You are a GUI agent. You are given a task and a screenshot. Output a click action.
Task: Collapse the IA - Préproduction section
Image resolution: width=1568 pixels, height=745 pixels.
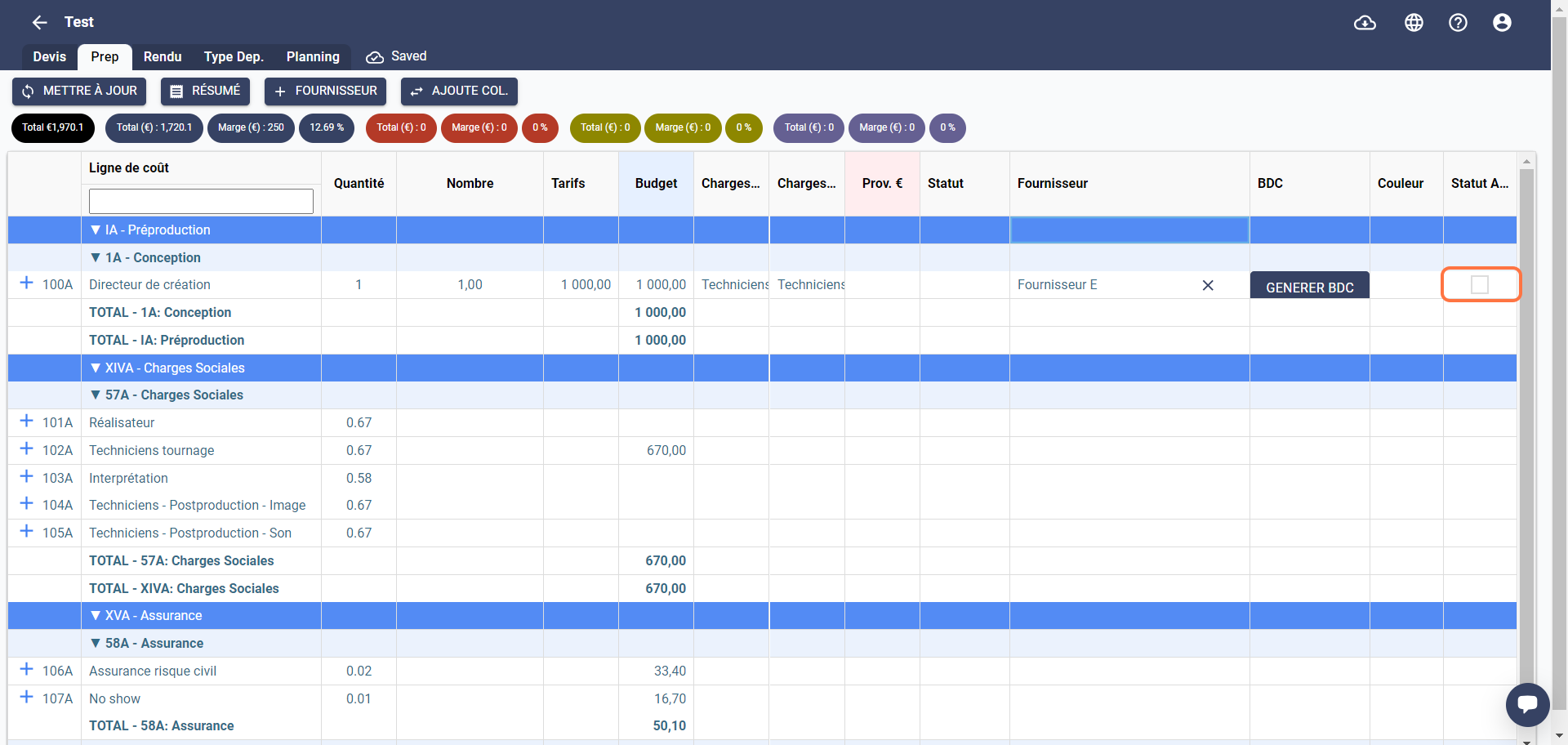tap(96, 230)
